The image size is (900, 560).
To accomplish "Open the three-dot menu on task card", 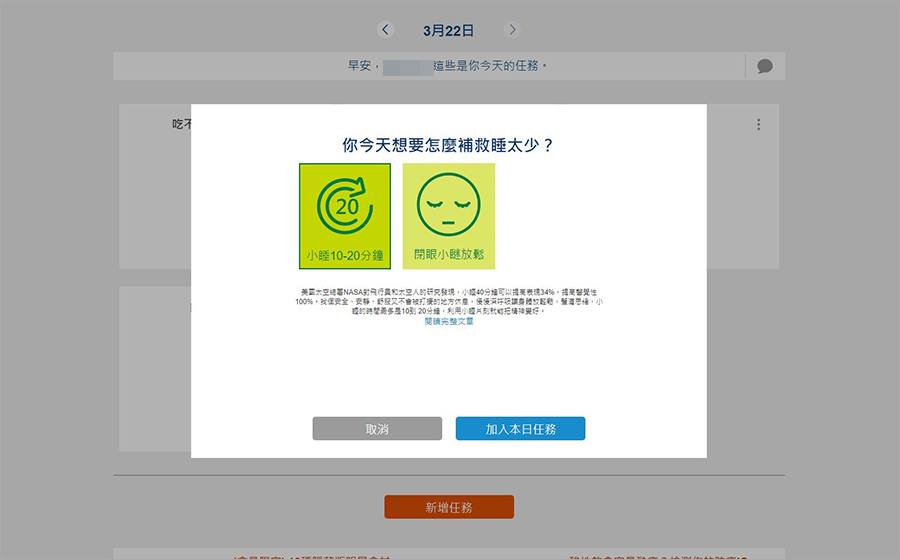I will tap(759, 125).
